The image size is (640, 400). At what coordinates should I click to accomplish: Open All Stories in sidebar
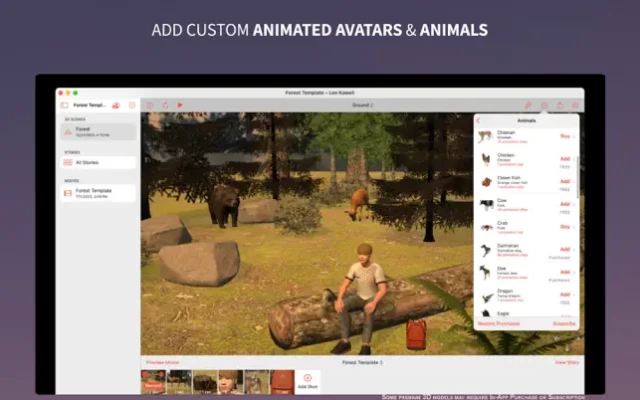[x=99, y=162]
